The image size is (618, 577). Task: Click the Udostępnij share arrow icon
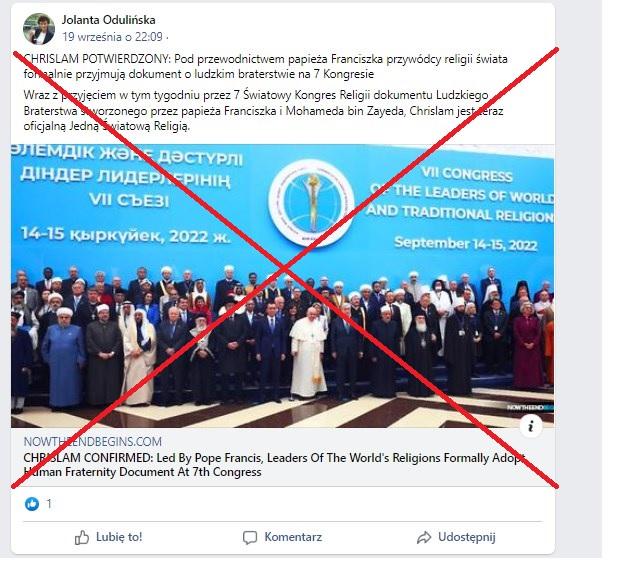tap(424, 537)
